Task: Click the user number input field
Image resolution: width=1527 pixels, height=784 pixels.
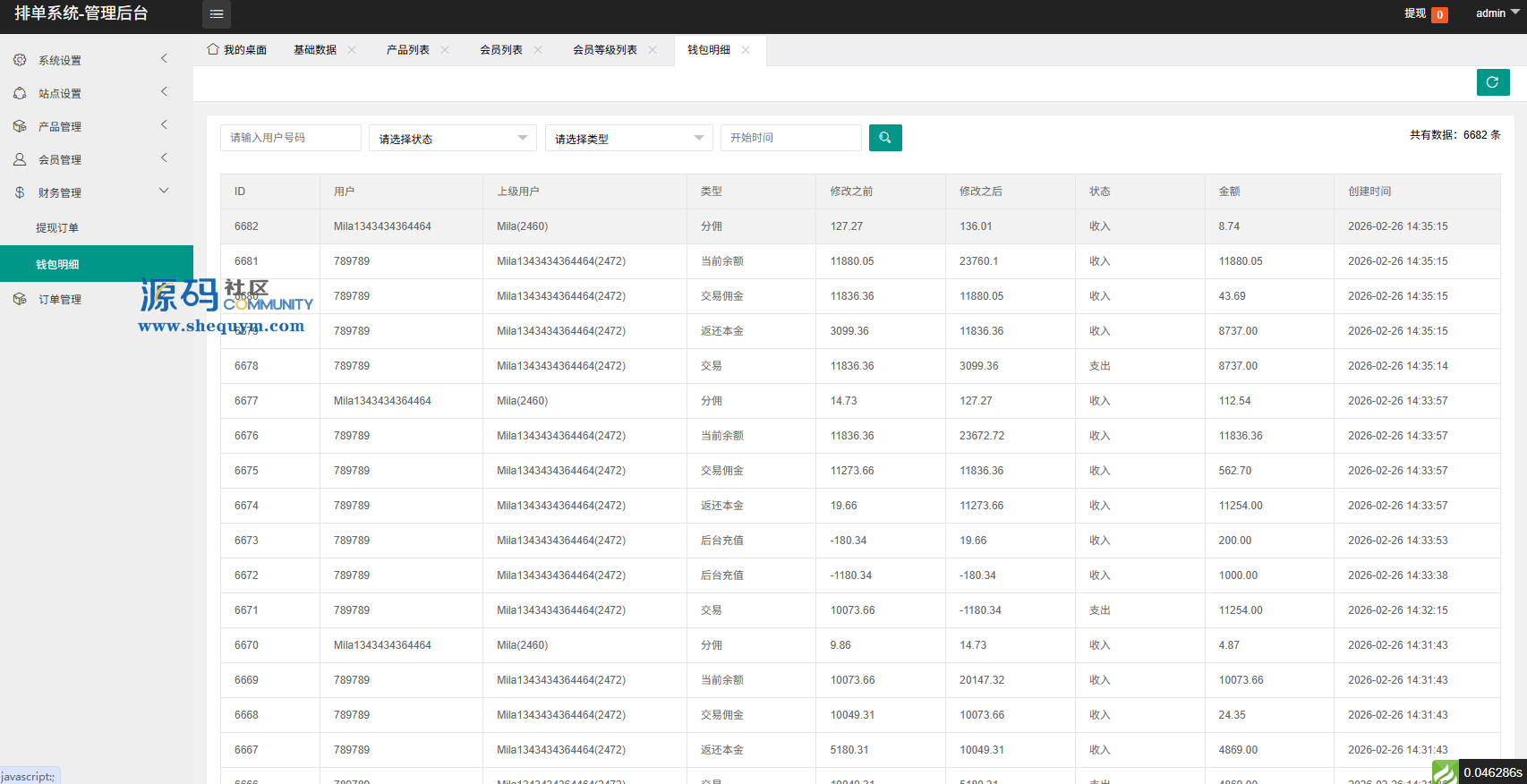Action: (x=290, y=138)
